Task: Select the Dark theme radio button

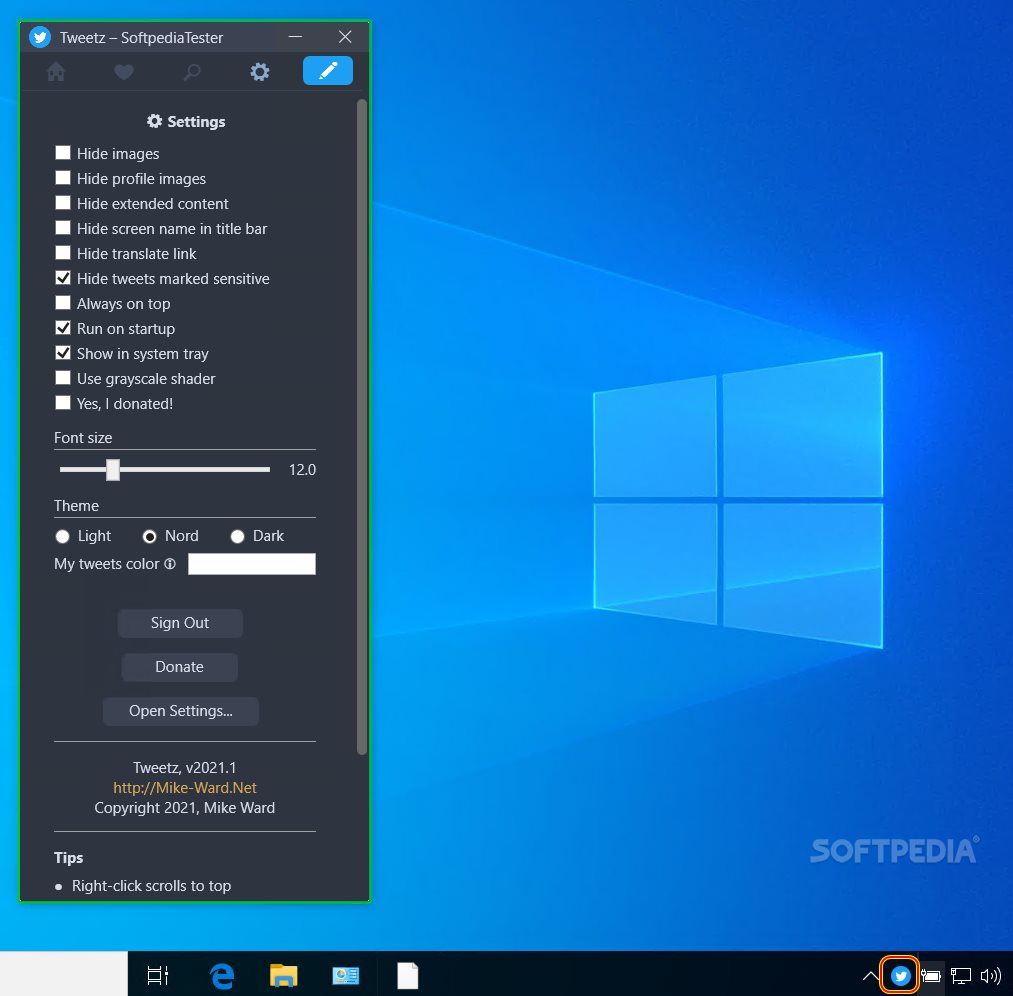Action: click(x=237, y=536)
